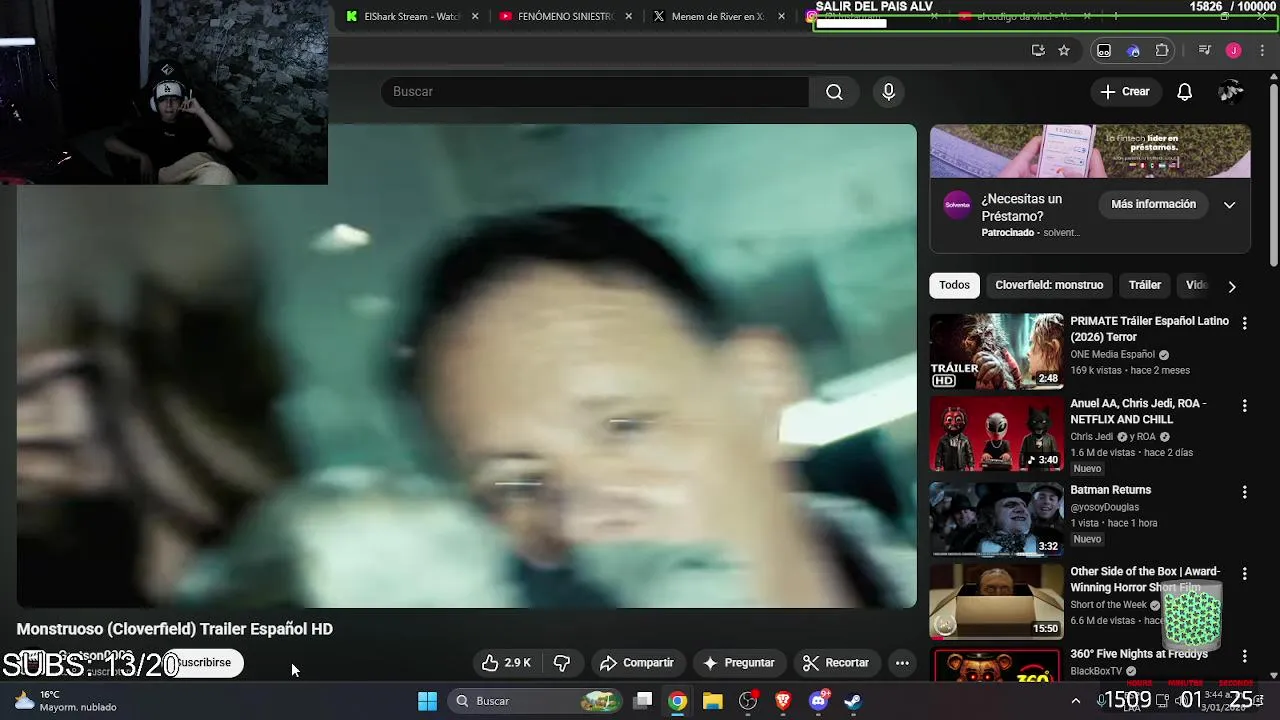Click the 360° Five Nights at Freddys title
The width and height of the screenshot is (1280, 720).
[x=1139, y=654]
